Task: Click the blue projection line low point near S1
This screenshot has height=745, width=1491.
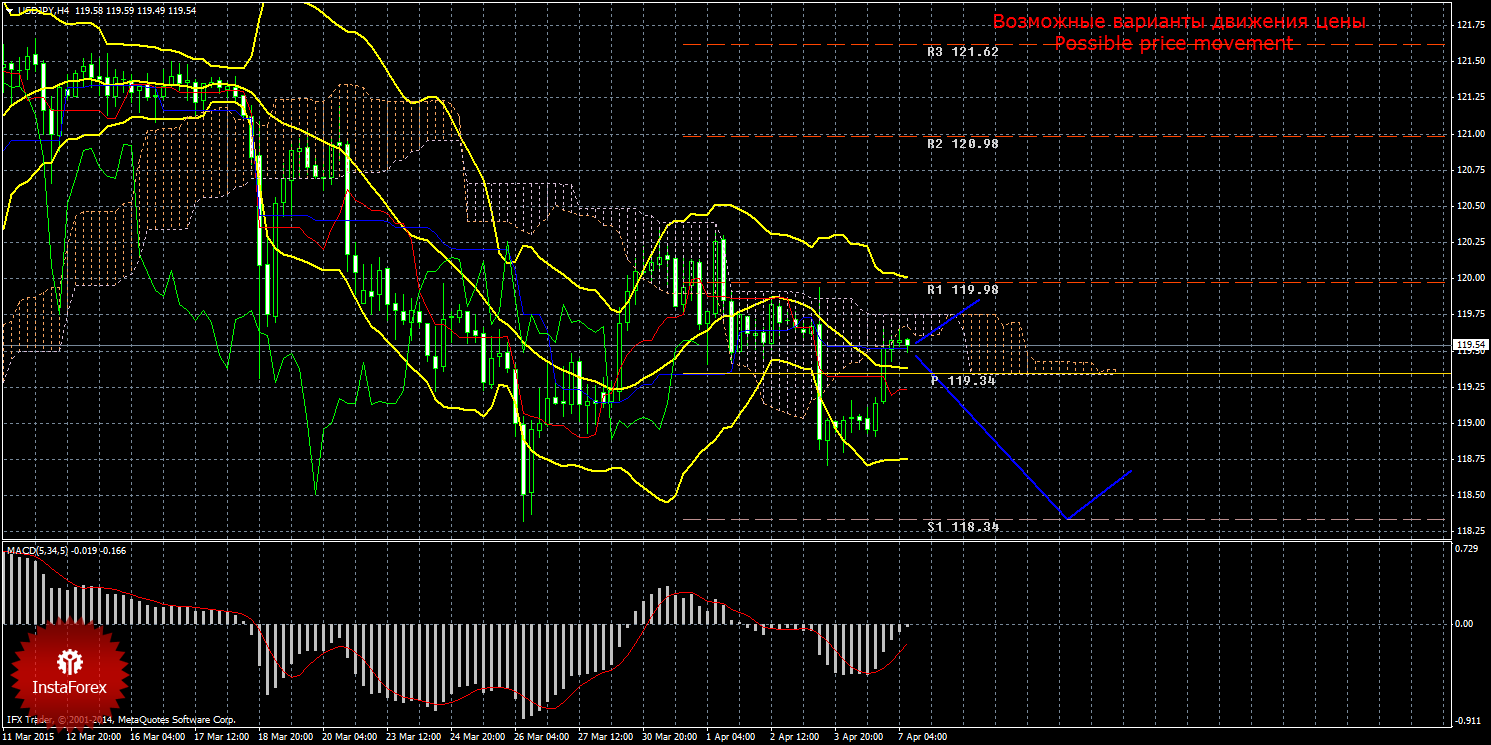Action: click(1068, 518)
